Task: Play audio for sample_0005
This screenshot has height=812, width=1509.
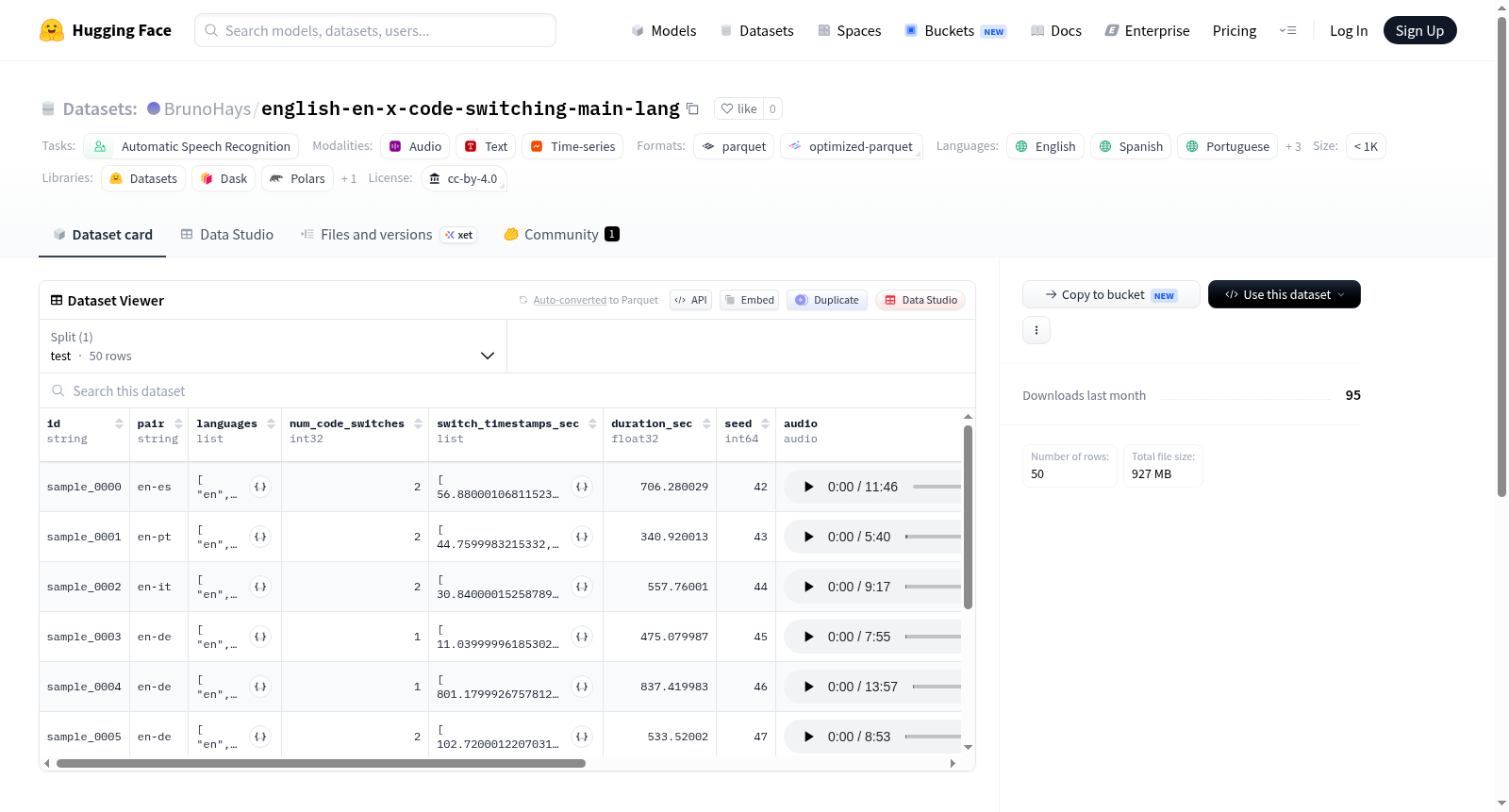Action: tap(808, 737)
